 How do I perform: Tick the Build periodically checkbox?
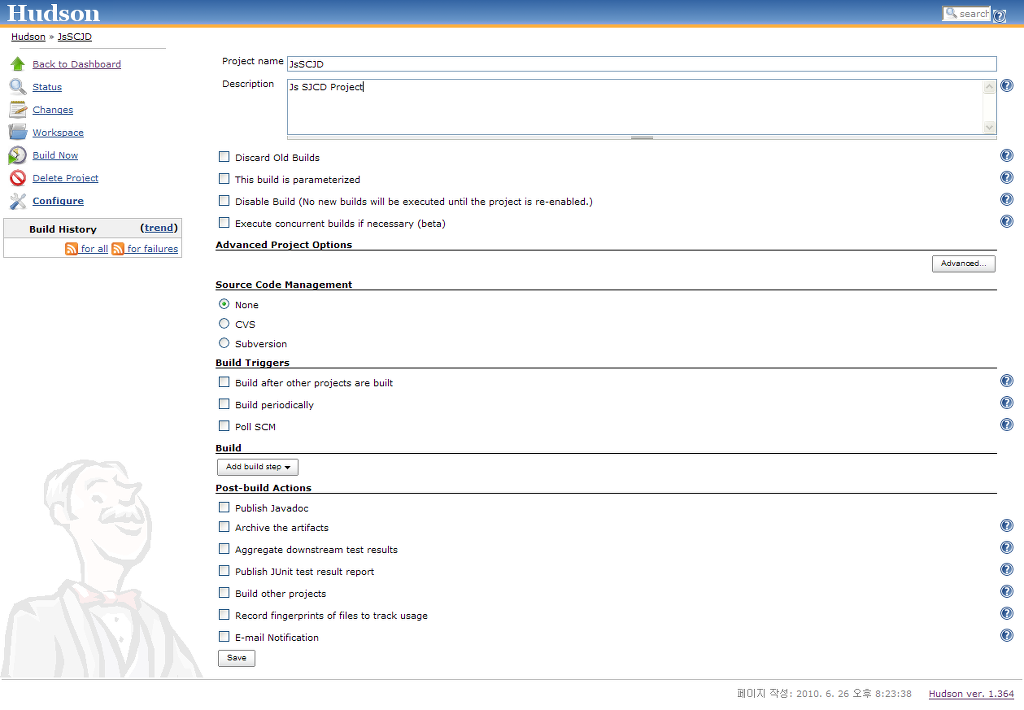pos(224,405)
